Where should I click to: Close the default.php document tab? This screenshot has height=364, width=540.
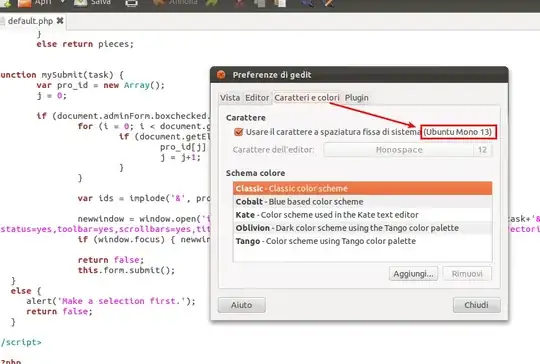click(60, 21)
